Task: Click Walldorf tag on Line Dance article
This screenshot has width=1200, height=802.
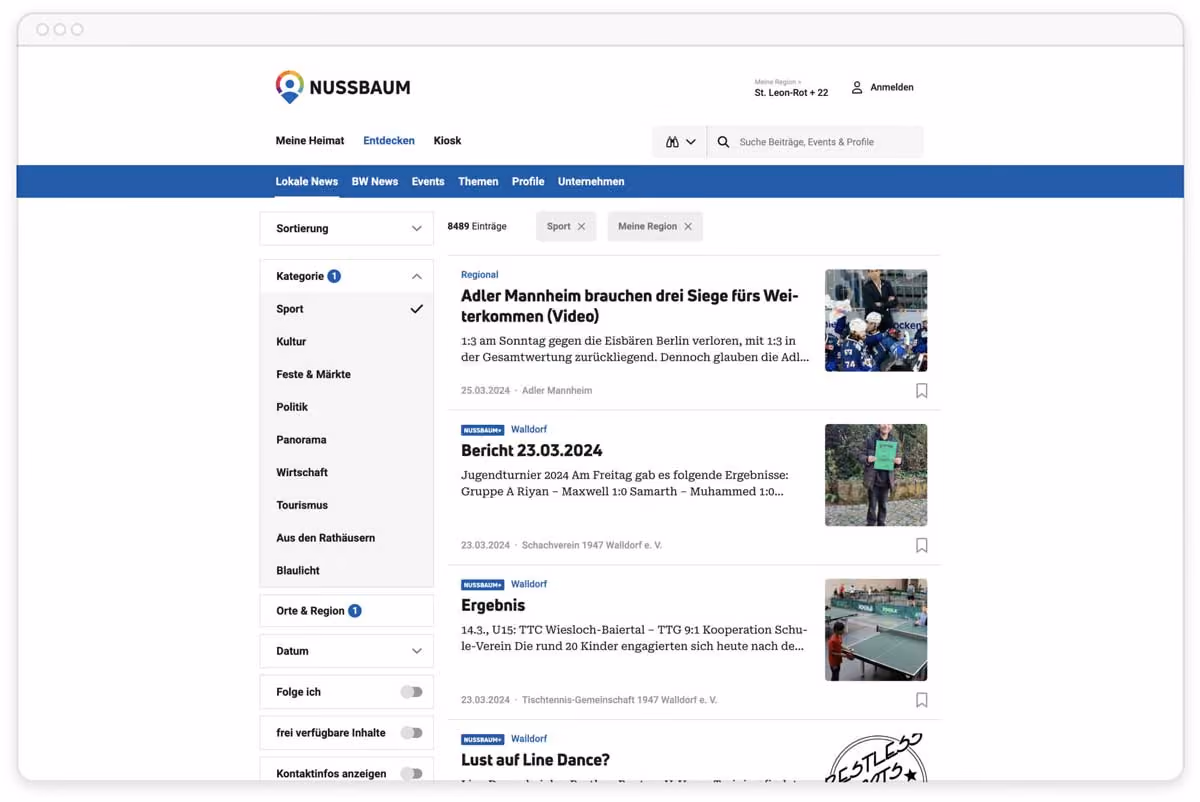Action: click(529, 740)
